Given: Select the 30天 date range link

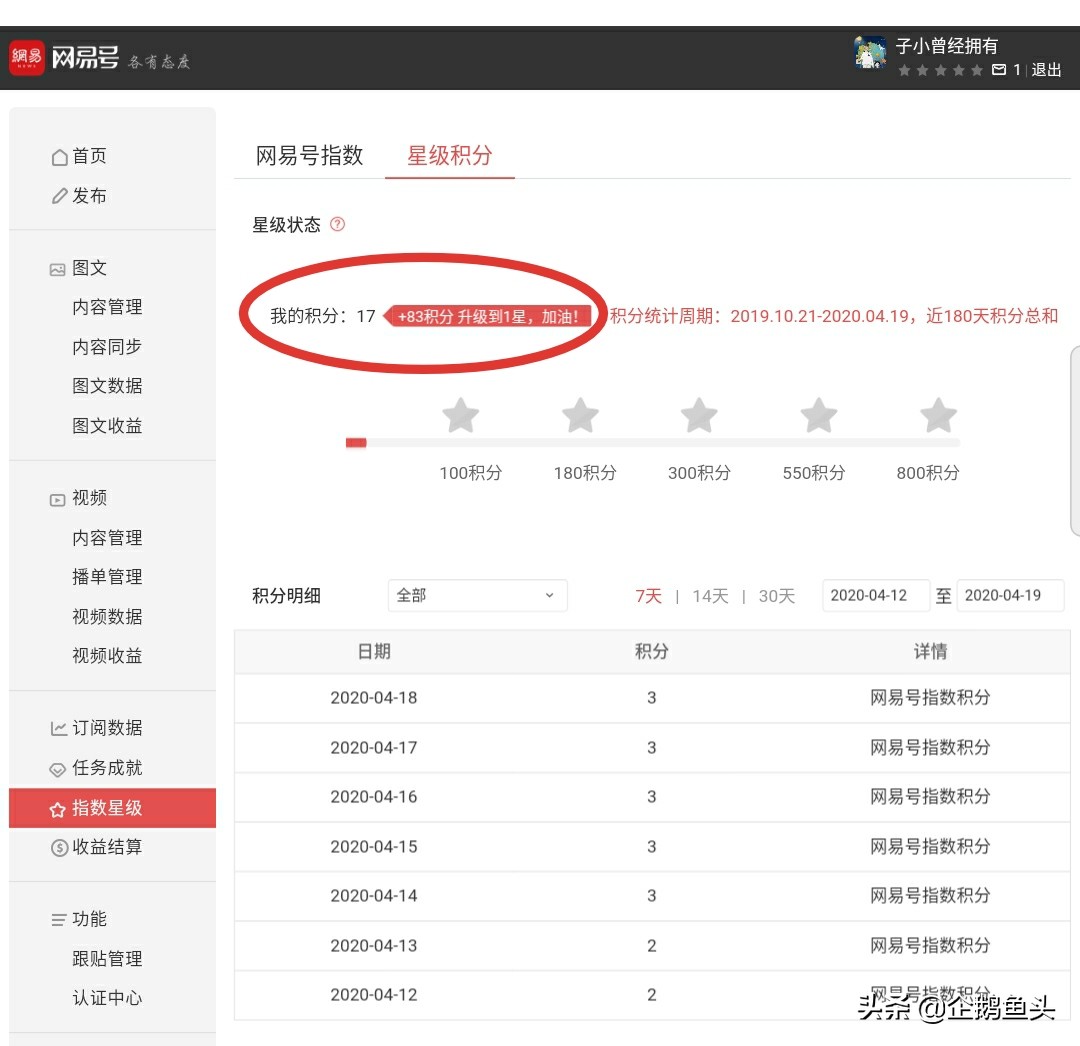Looking at the screenshot, I should [772, 595].
